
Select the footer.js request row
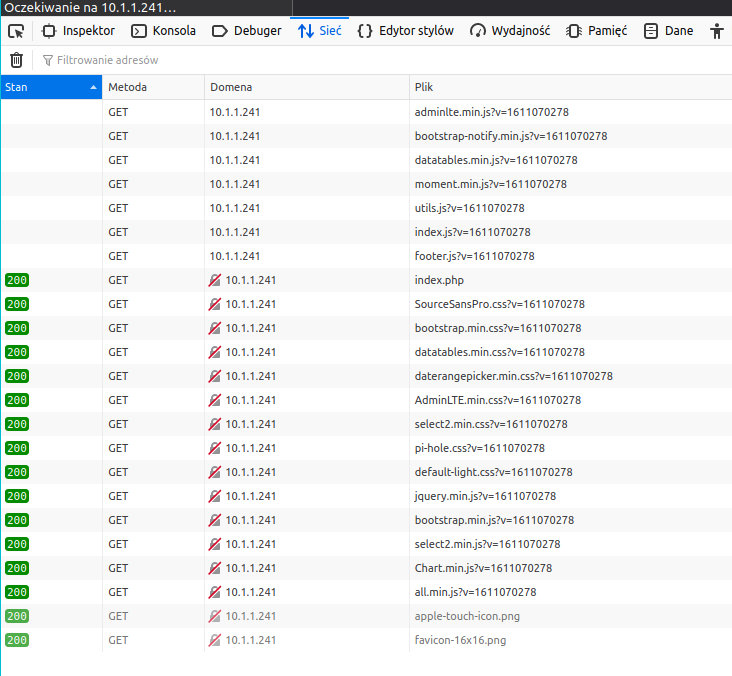(x=366, y=256)
